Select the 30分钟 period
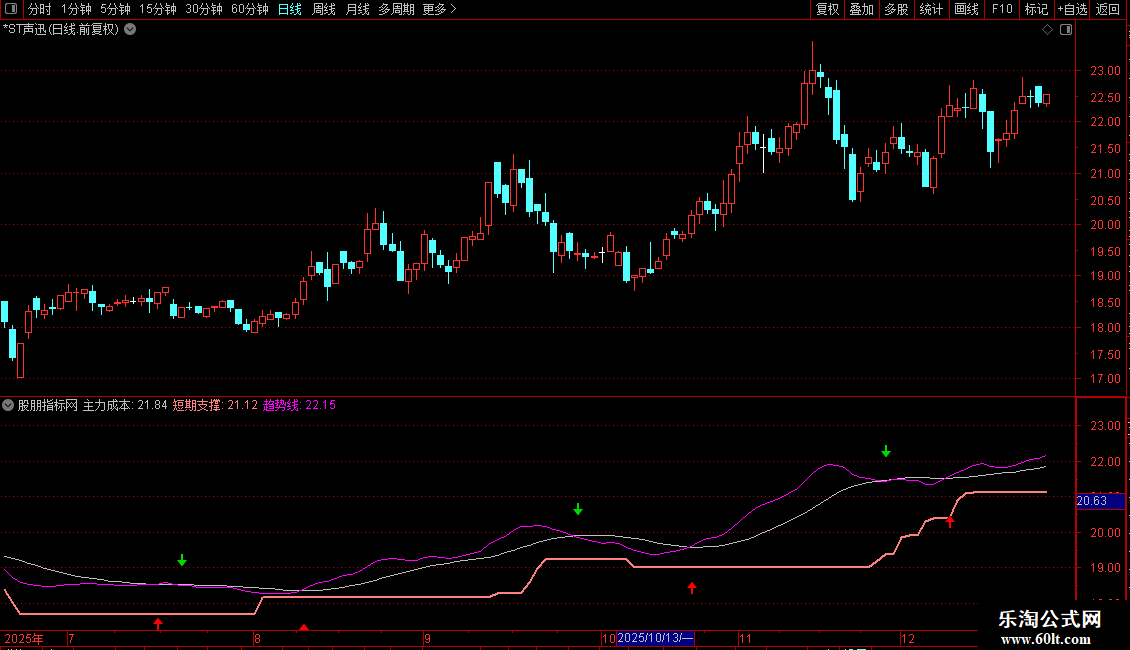This screenshot has width=1130, height=650. (x=204, y=9)
